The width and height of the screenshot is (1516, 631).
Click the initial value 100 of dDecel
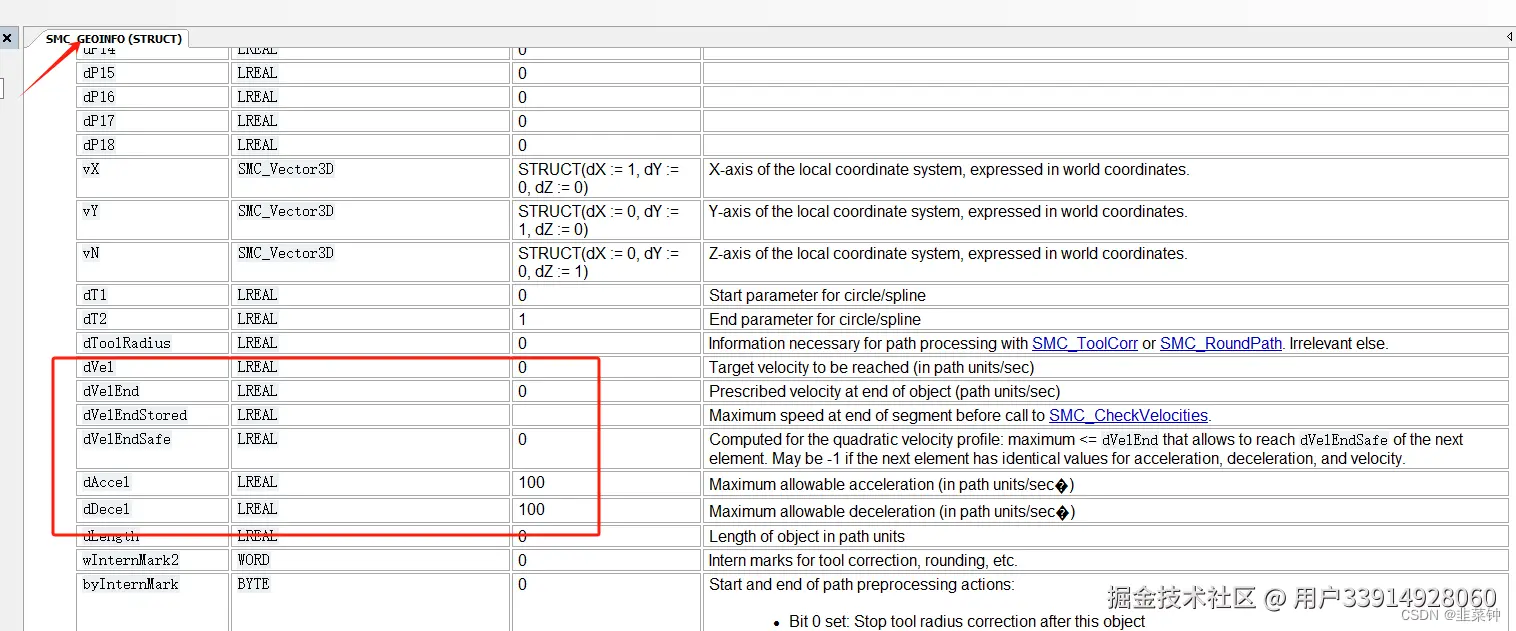click(x=531, y=509)
